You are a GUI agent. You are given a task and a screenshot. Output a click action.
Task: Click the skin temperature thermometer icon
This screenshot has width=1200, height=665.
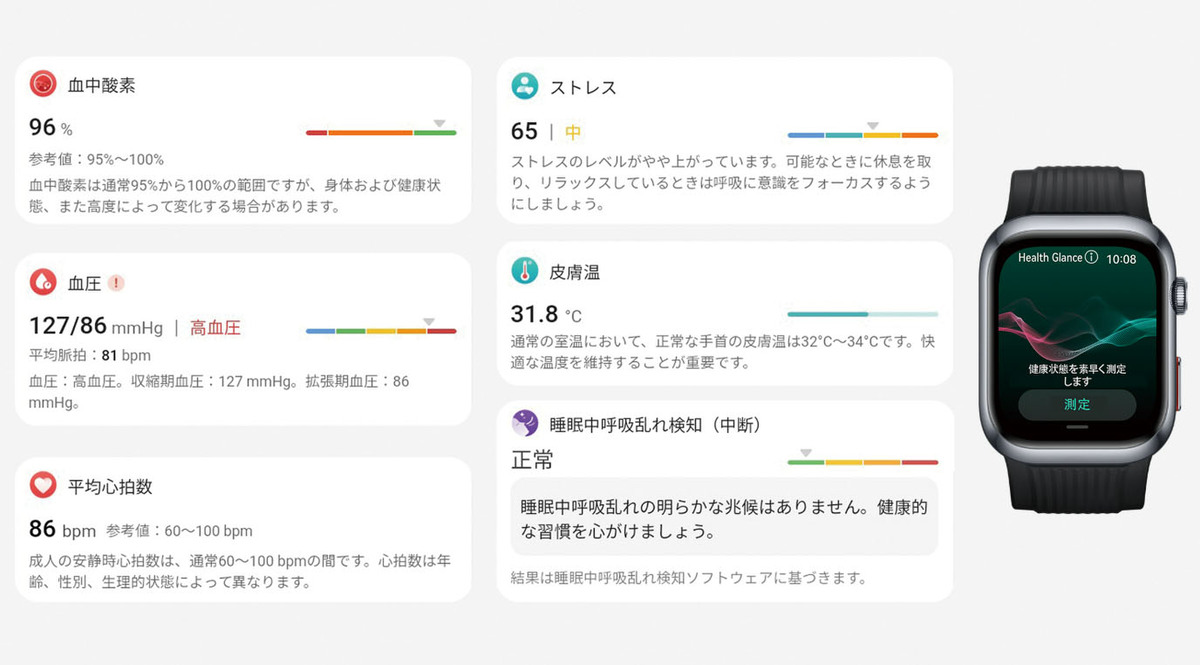click(x=524, y=271)
